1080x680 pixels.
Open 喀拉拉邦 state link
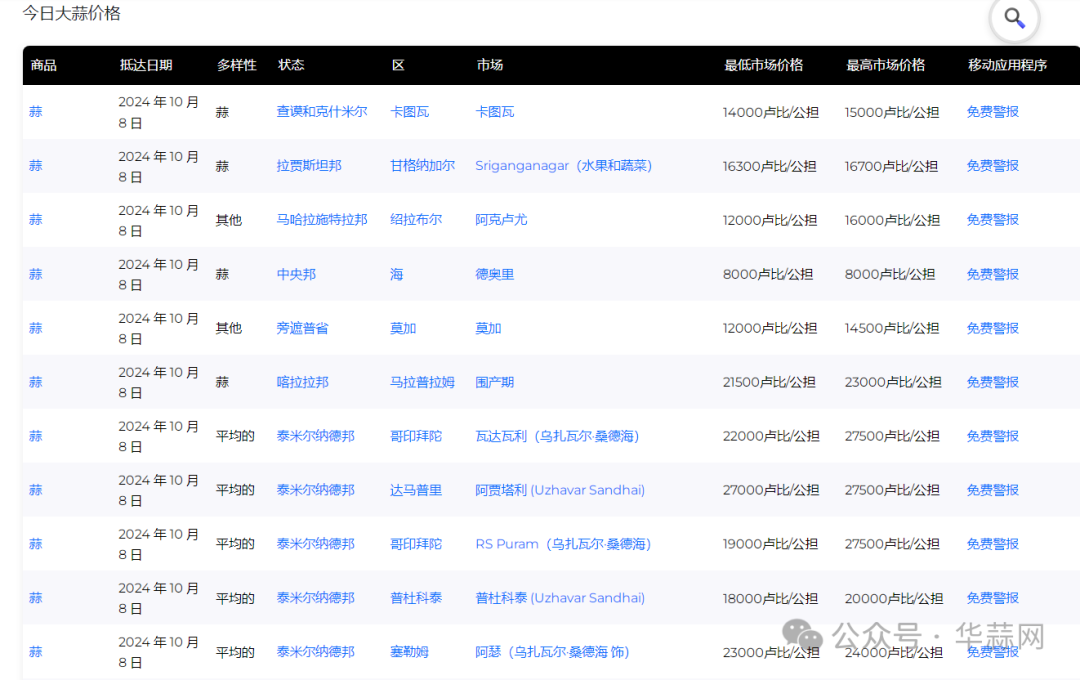click(302, 382)
